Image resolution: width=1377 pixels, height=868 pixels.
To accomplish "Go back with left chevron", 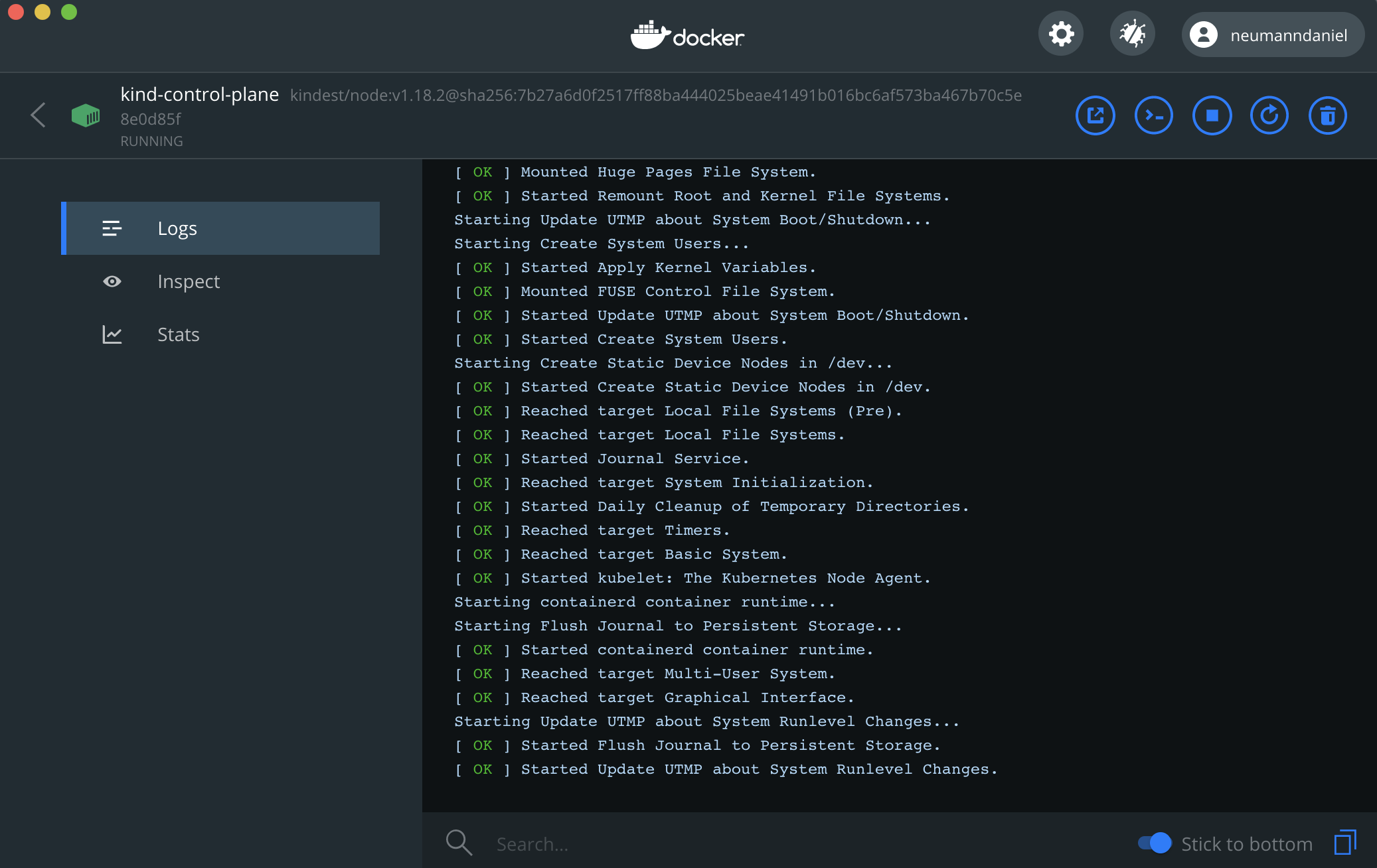I will (x=39, y=115).
